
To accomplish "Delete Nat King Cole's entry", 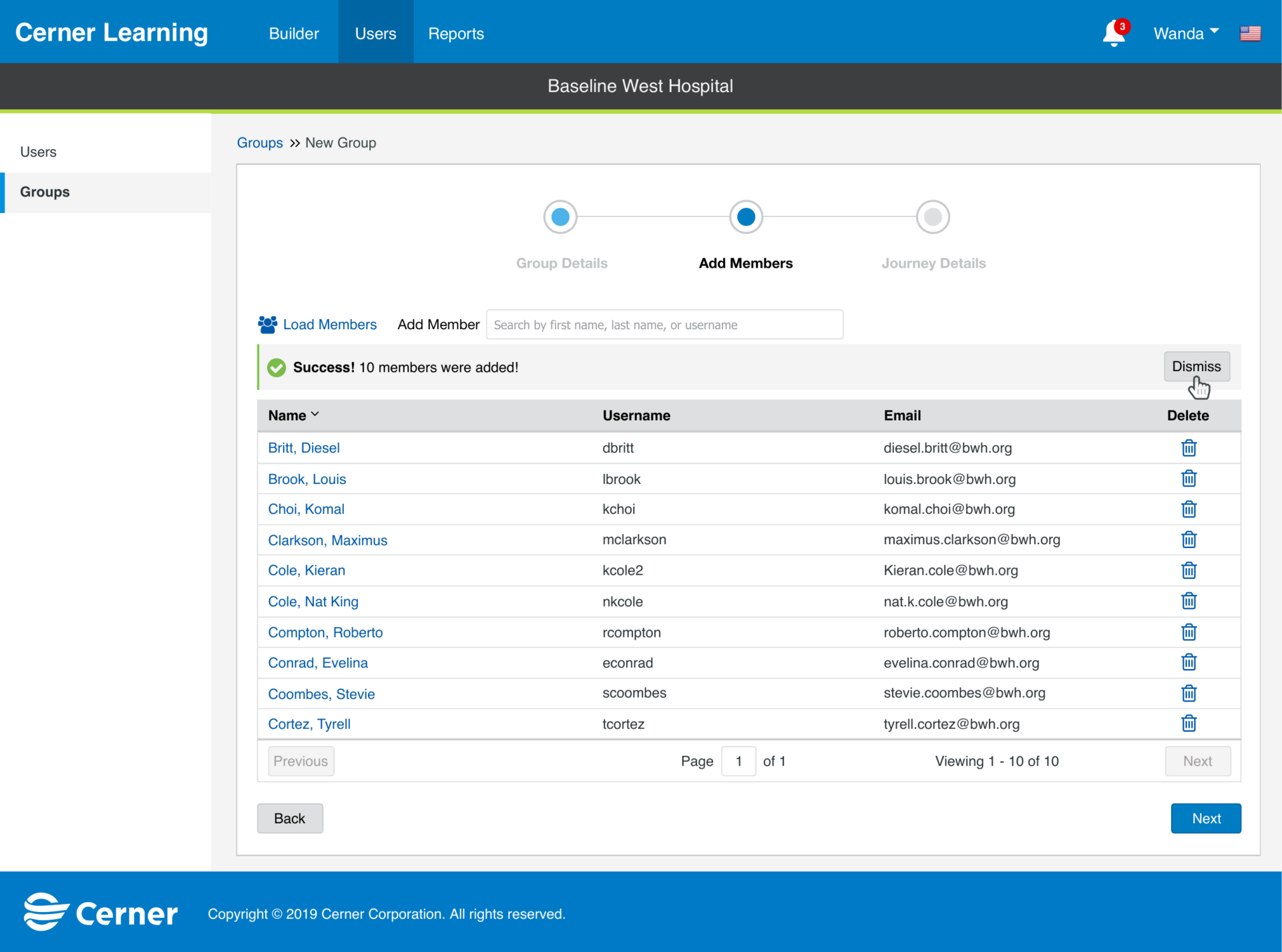I will [1189, 601].
